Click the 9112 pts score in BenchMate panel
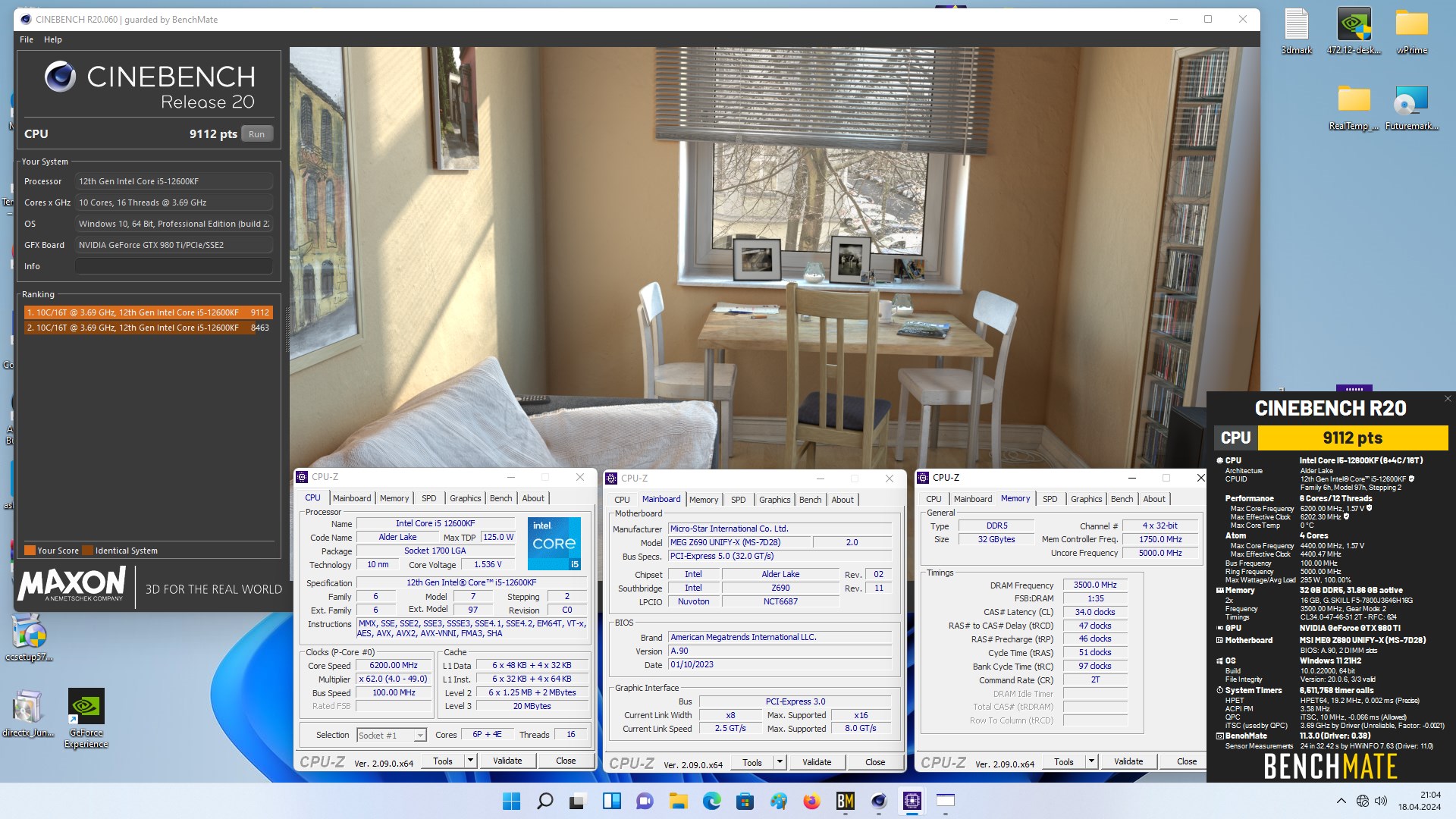The image size is (1456, 819). pyautogui.click(x=1353, y=438)
